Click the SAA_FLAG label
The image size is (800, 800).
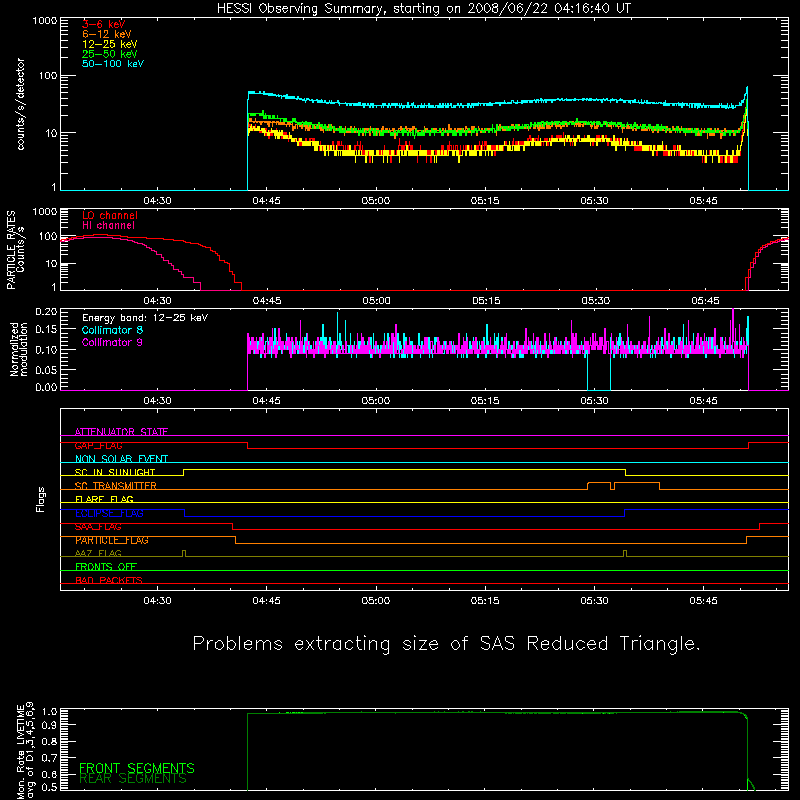point(98,527)
